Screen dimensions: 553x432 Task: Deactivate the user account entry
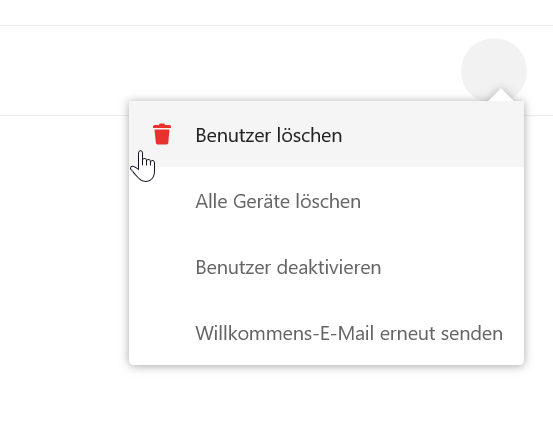click(x=326, y=266)
